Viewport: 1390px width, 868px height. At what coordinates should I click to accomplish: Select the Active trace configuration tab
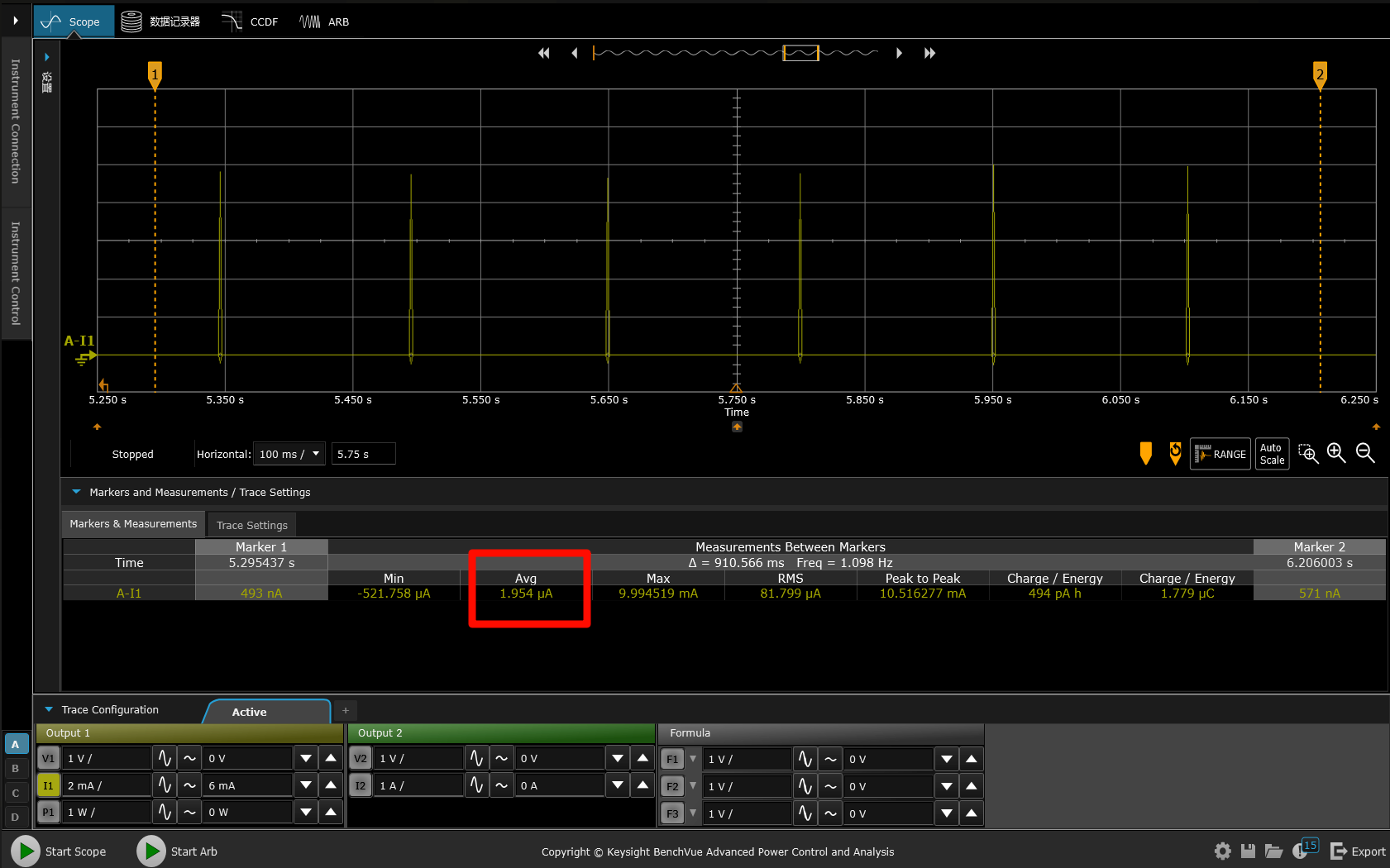(x=266, y=712)
